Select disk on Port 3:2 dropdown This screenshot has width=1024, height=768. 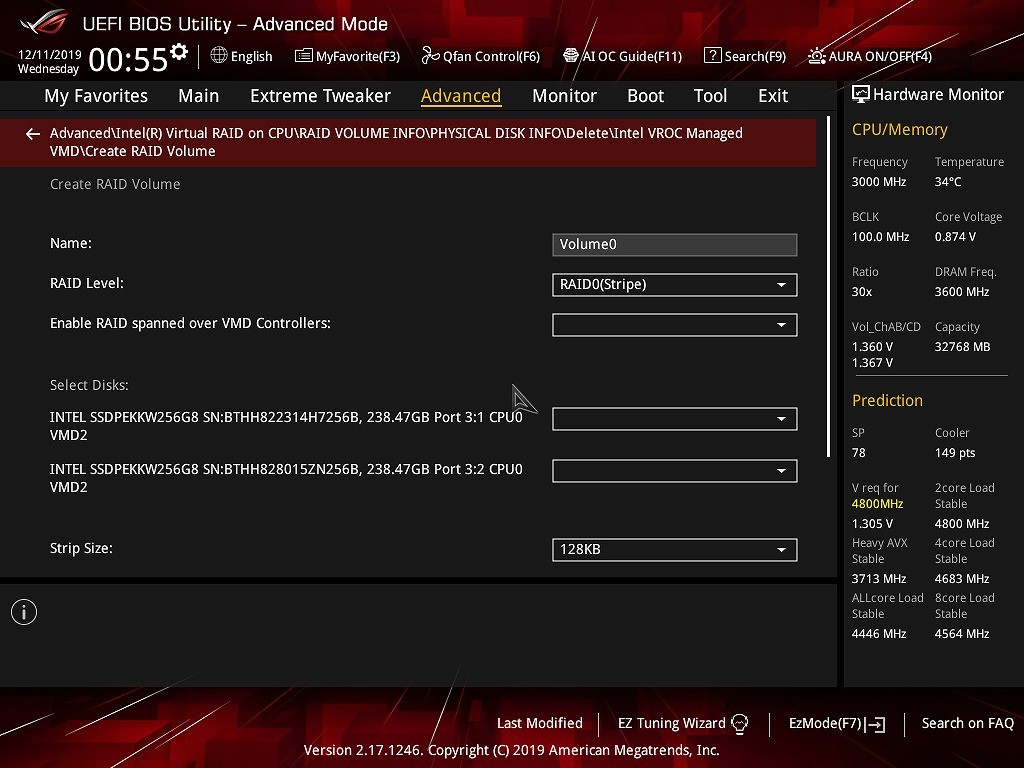(674, 471)
